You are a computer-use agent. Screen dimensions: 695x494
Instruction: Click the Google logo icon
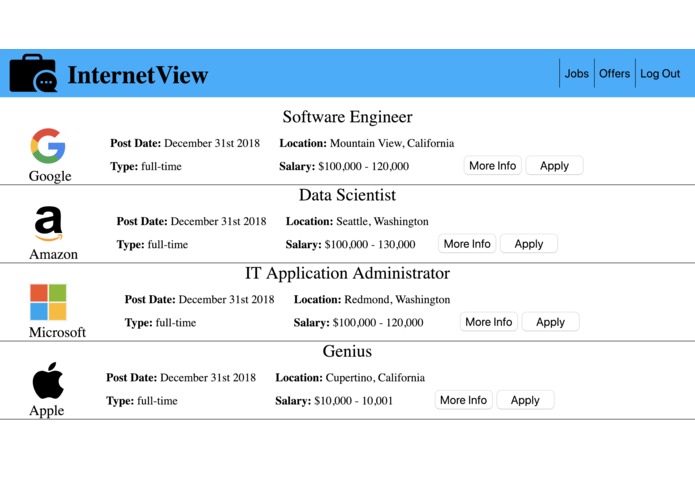click(48, 146)
